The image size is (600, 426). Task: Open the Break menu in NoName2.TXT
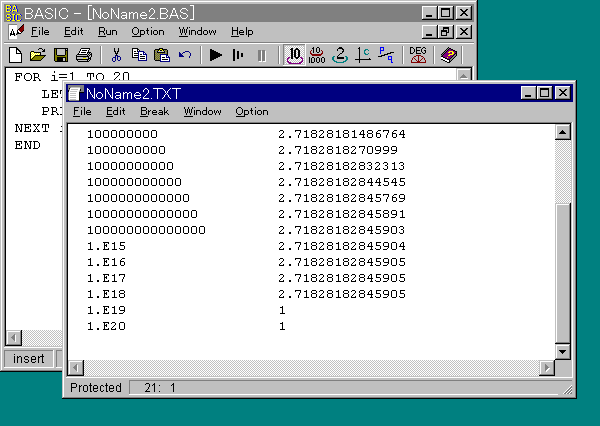pyautogui.click(x=154, y=111)
